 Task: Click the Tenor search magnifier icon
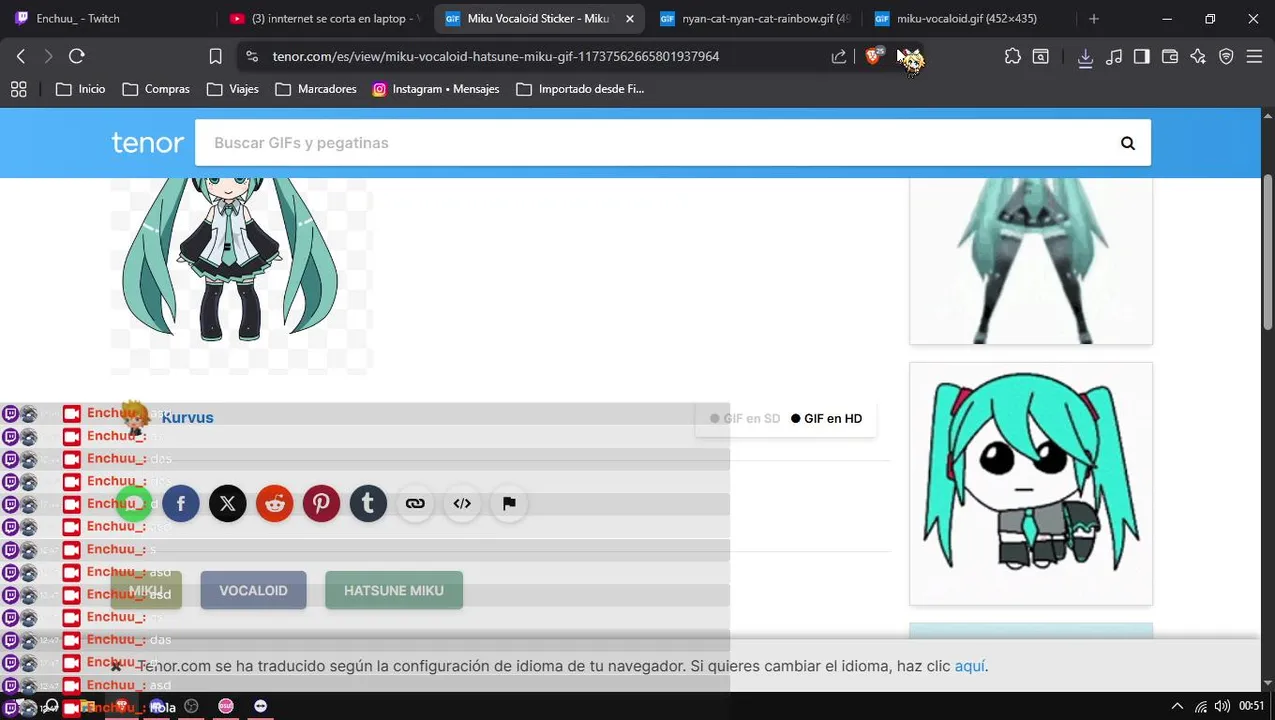[1128, 143]
